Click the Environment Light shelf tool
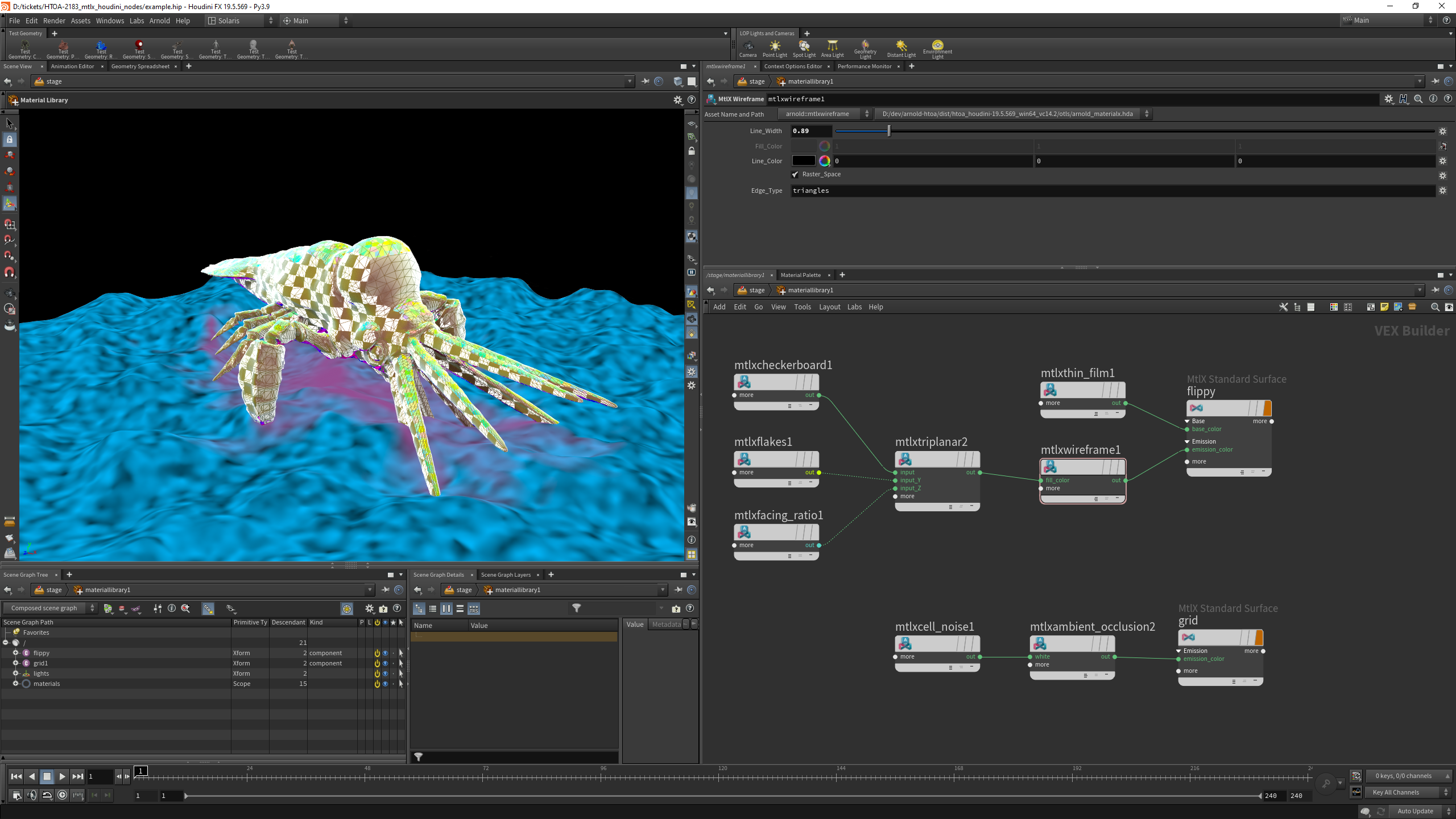Screen dimensions: 1456x819 click(x=937, y=48)
